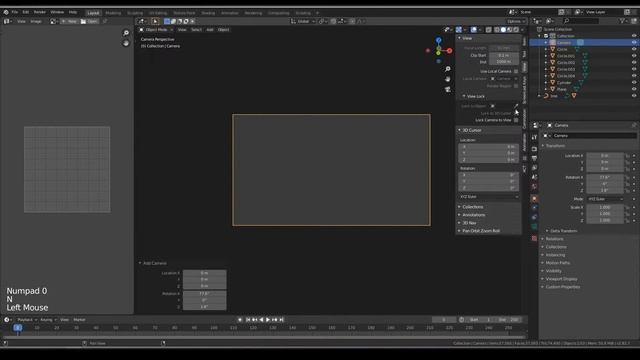This screenshot has width=640, height=360.
Task: Play the animation in reverse
Action: (261, 320)
